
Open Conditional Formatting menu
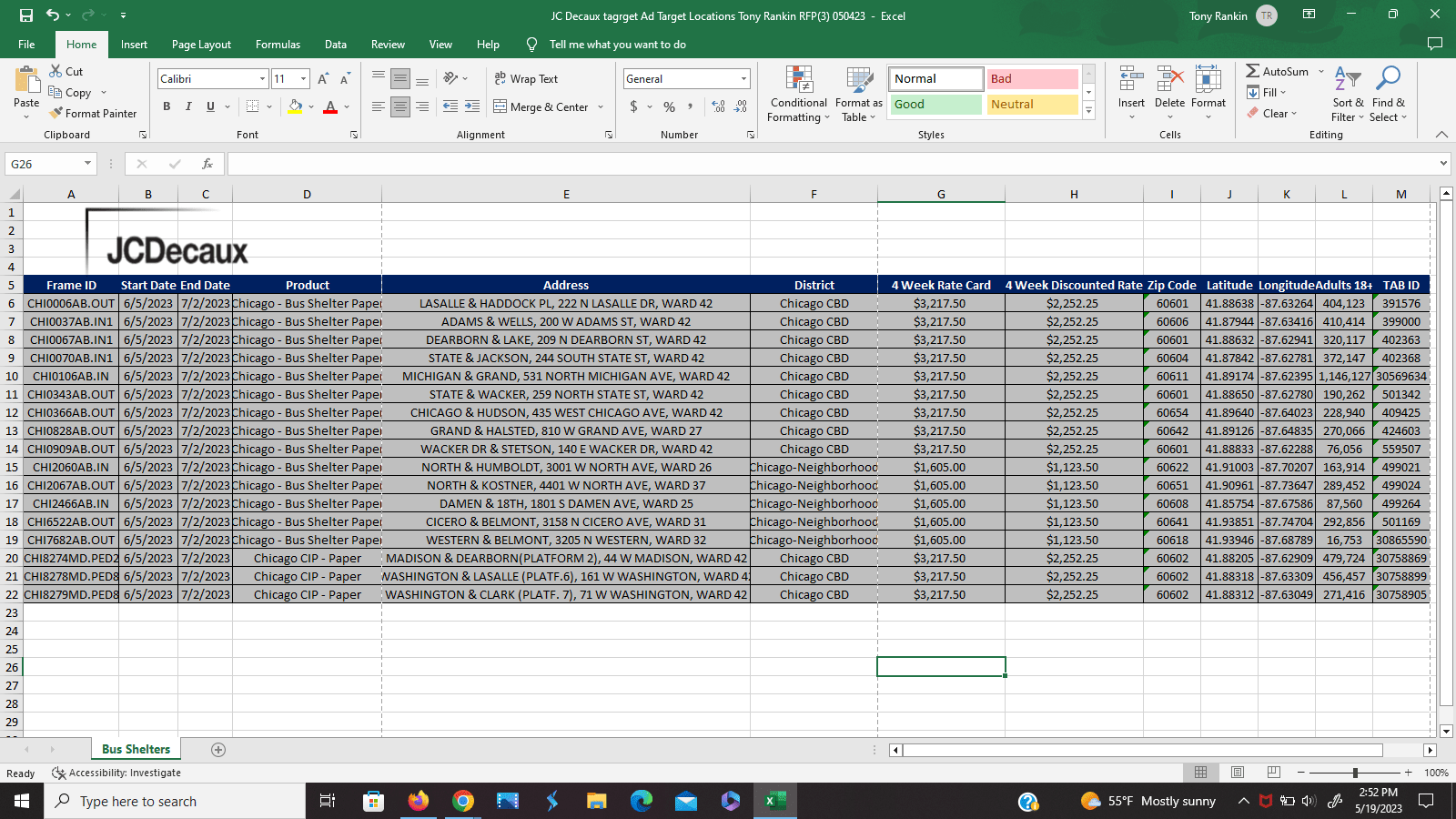(799, 94)
